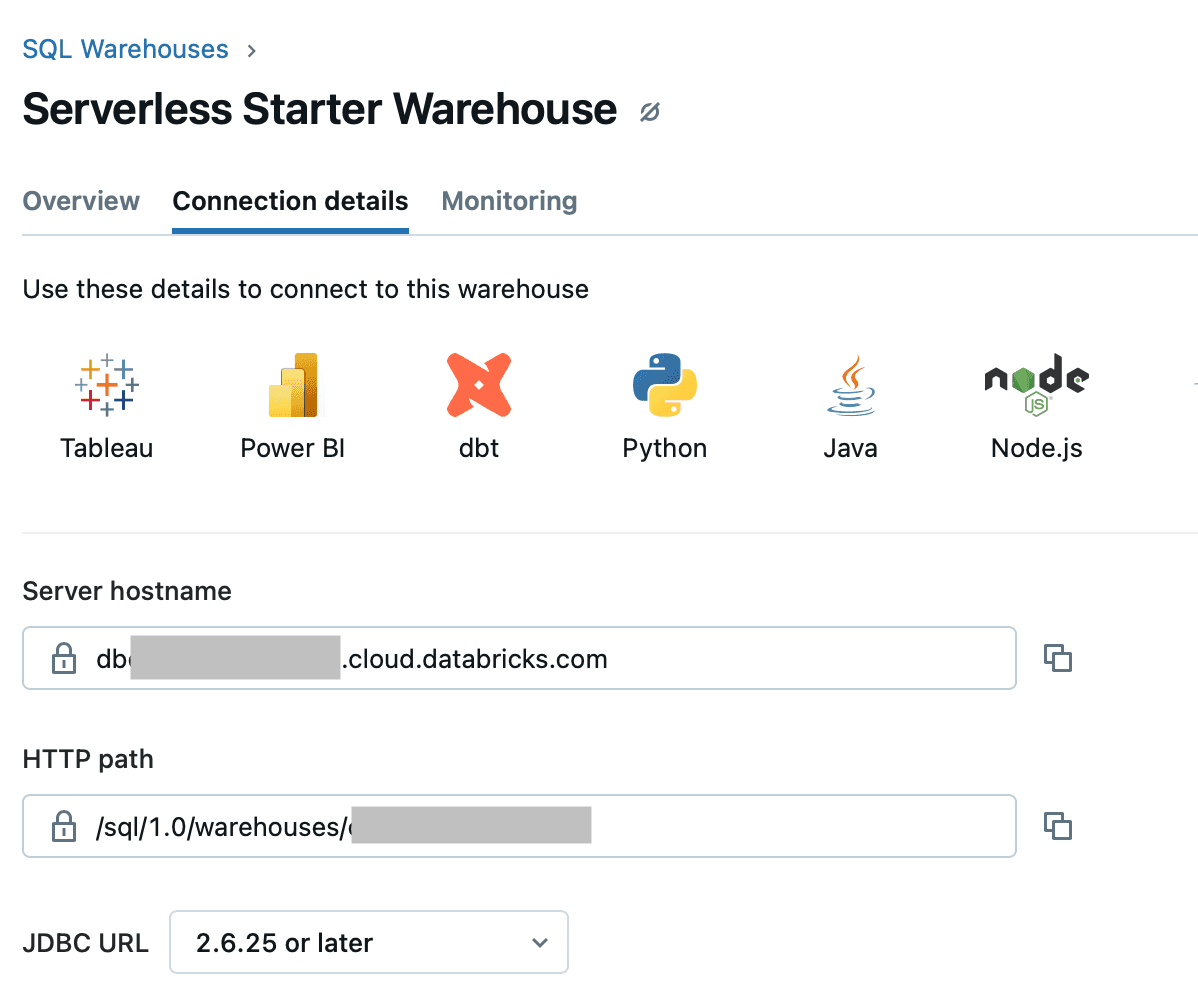Click the lock icon in Server hostname

tap(63, 658)
